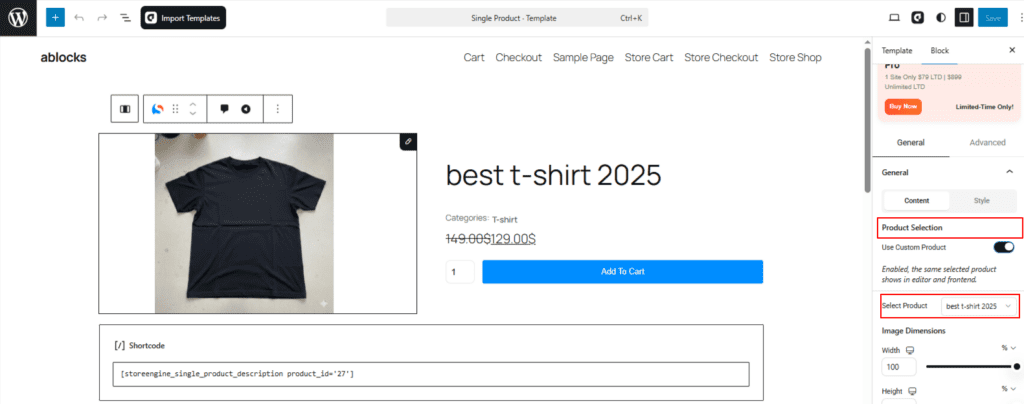1024x404 pixels.
Task: Click the block drag handle dots
Action: coord(175,109)
